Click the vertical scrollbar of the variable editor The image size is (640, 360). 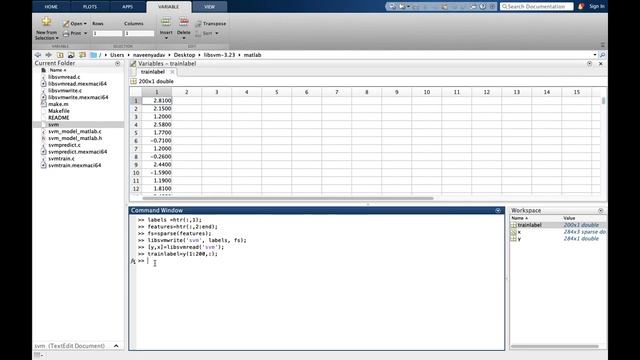pyautogui.click(x=603, y=100)
